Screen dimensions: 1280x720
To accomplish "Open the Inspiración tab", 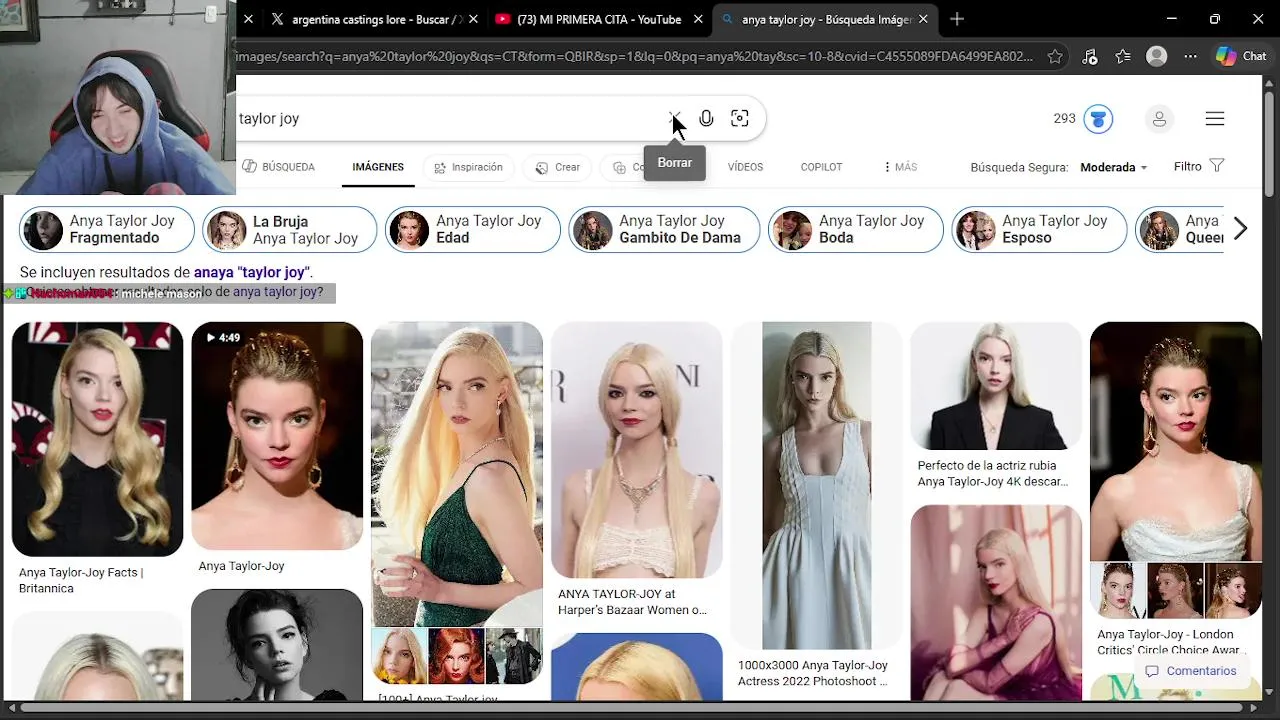I will point(468,167).
